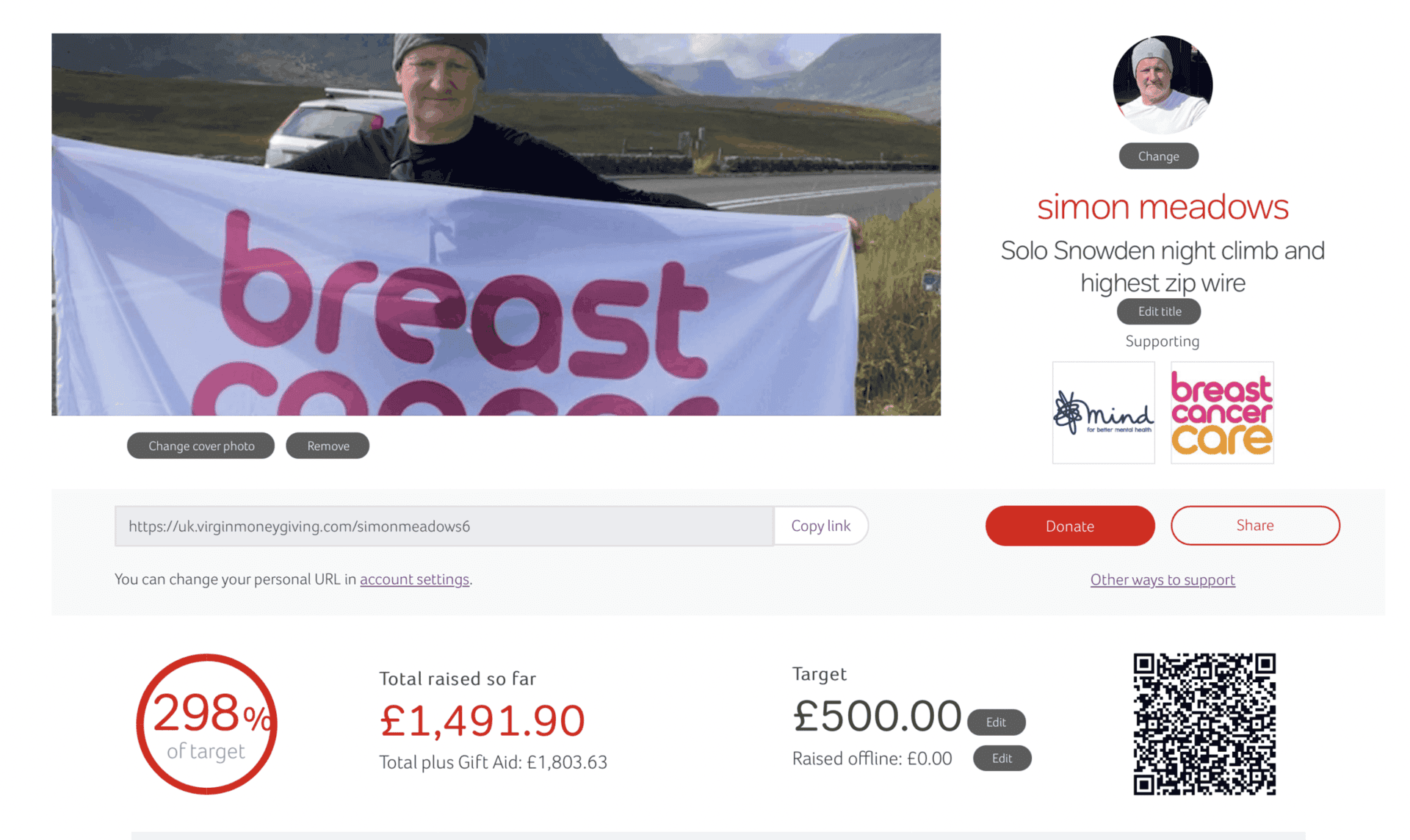Viewport: 1410px width, 840px height.
Task: Click the QR code image
Action: point(1204,724)
